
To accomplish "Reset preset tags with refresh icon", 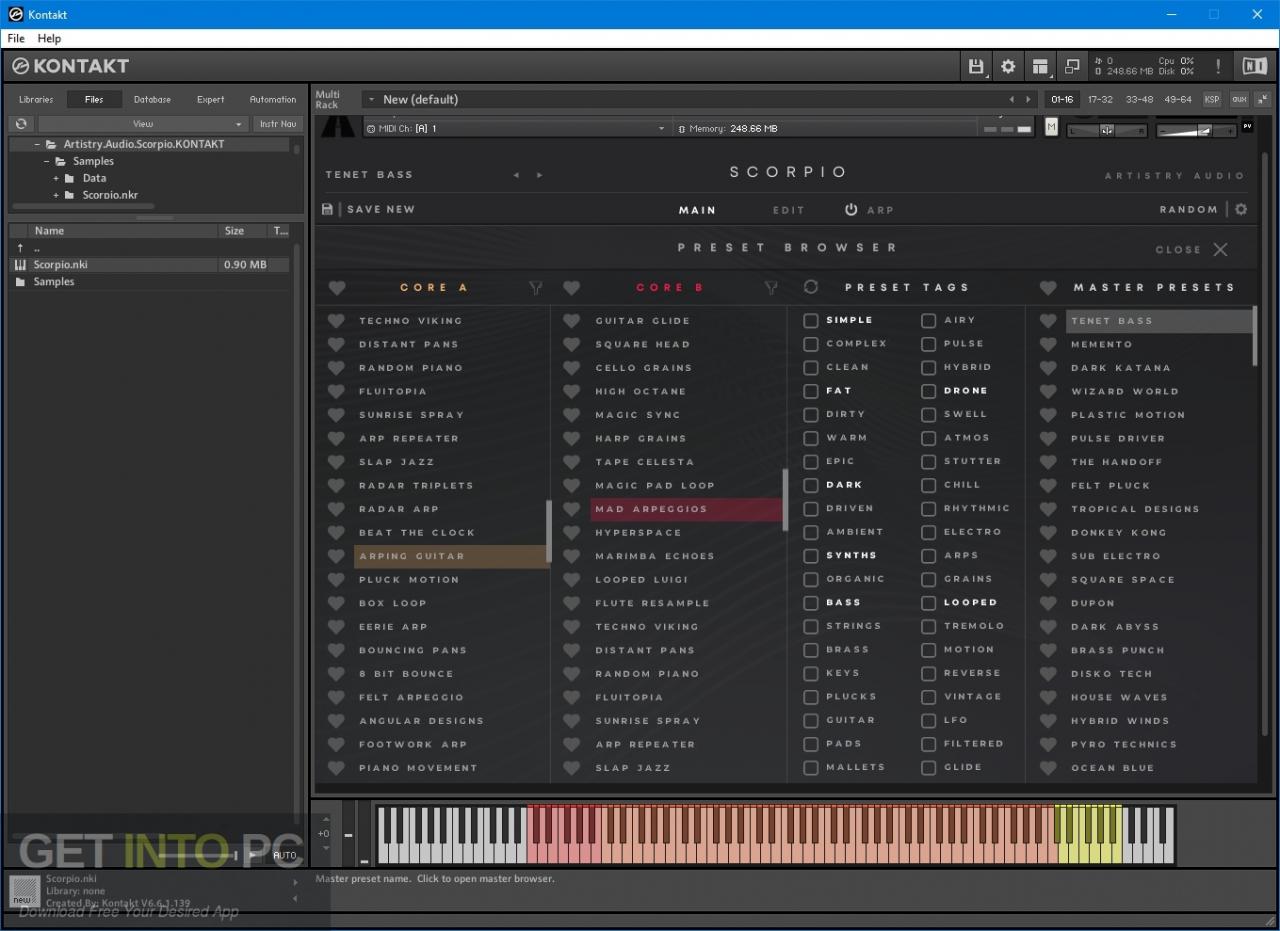I will coord(811,287).
